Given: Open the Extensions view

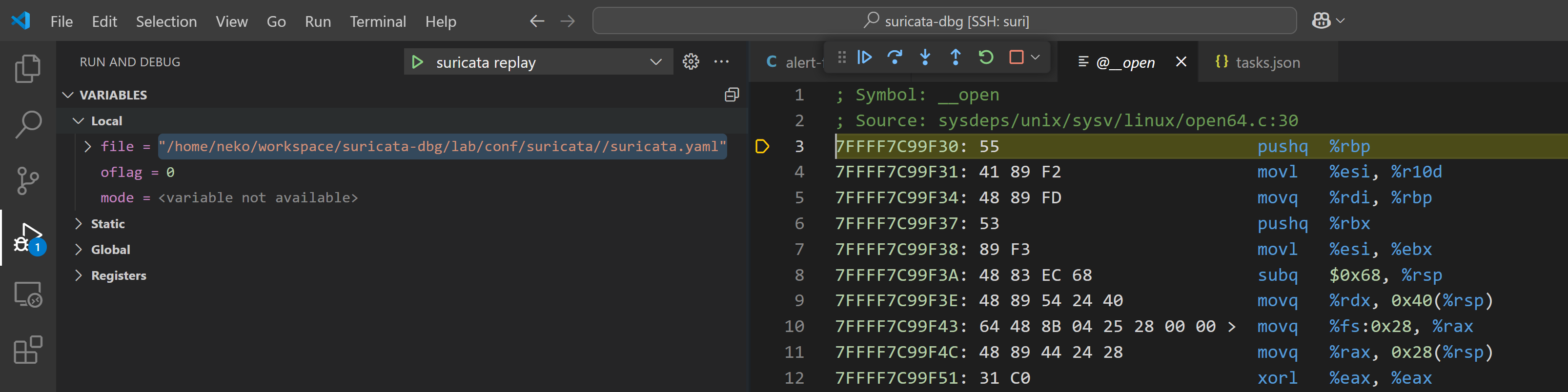Looking at the screenshot, I should (28, 350).
